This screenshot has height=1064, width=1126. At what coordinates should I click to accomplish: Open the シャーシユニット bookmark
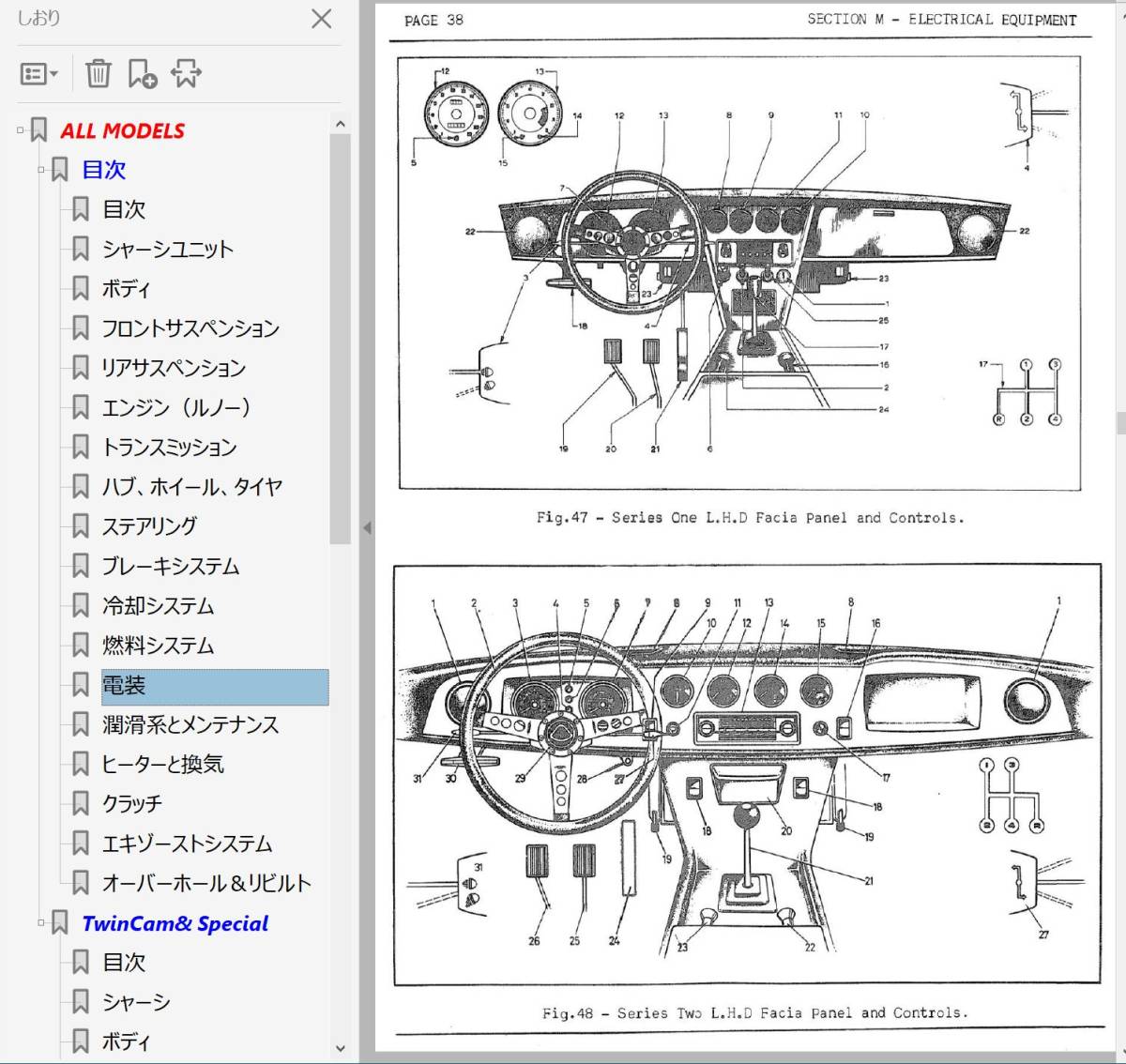click(x=168, y=249)
